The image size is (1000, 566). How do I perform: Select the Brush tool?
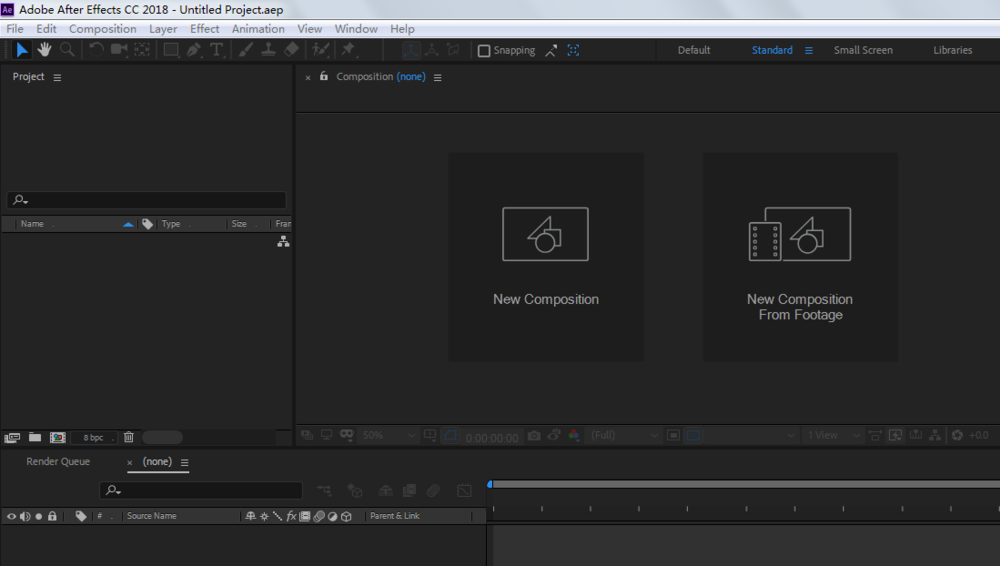(x=246, y=50)
